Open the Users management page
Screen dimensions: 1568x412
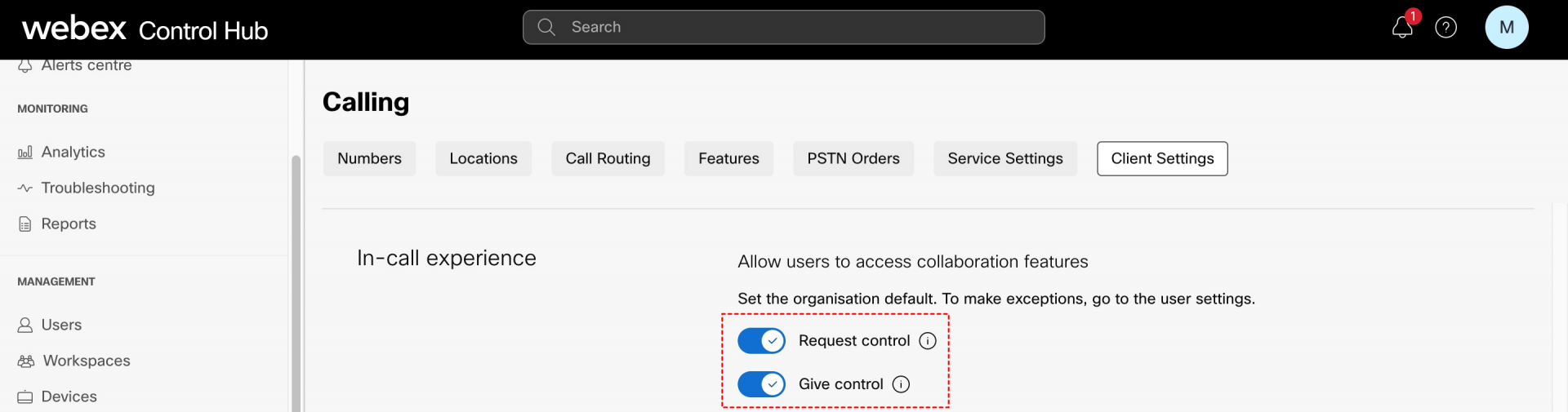tap(61, 325)
